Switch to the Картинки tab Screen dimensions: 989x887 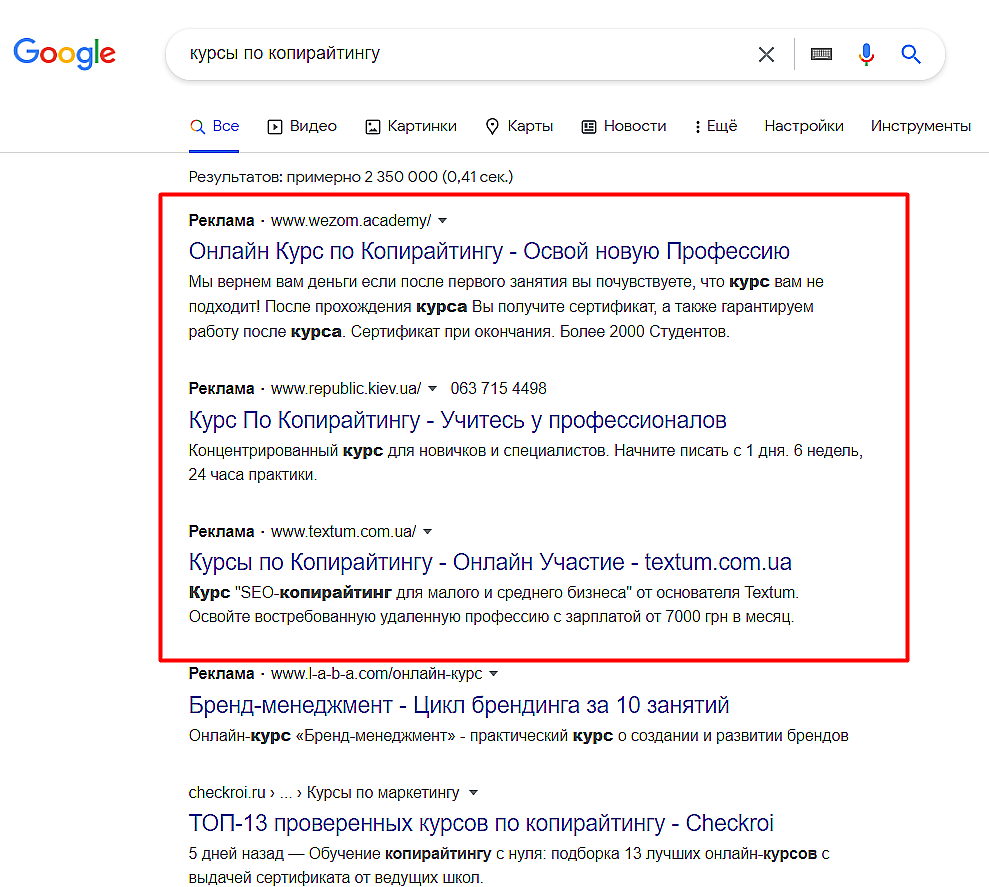[x=411, y=126]
